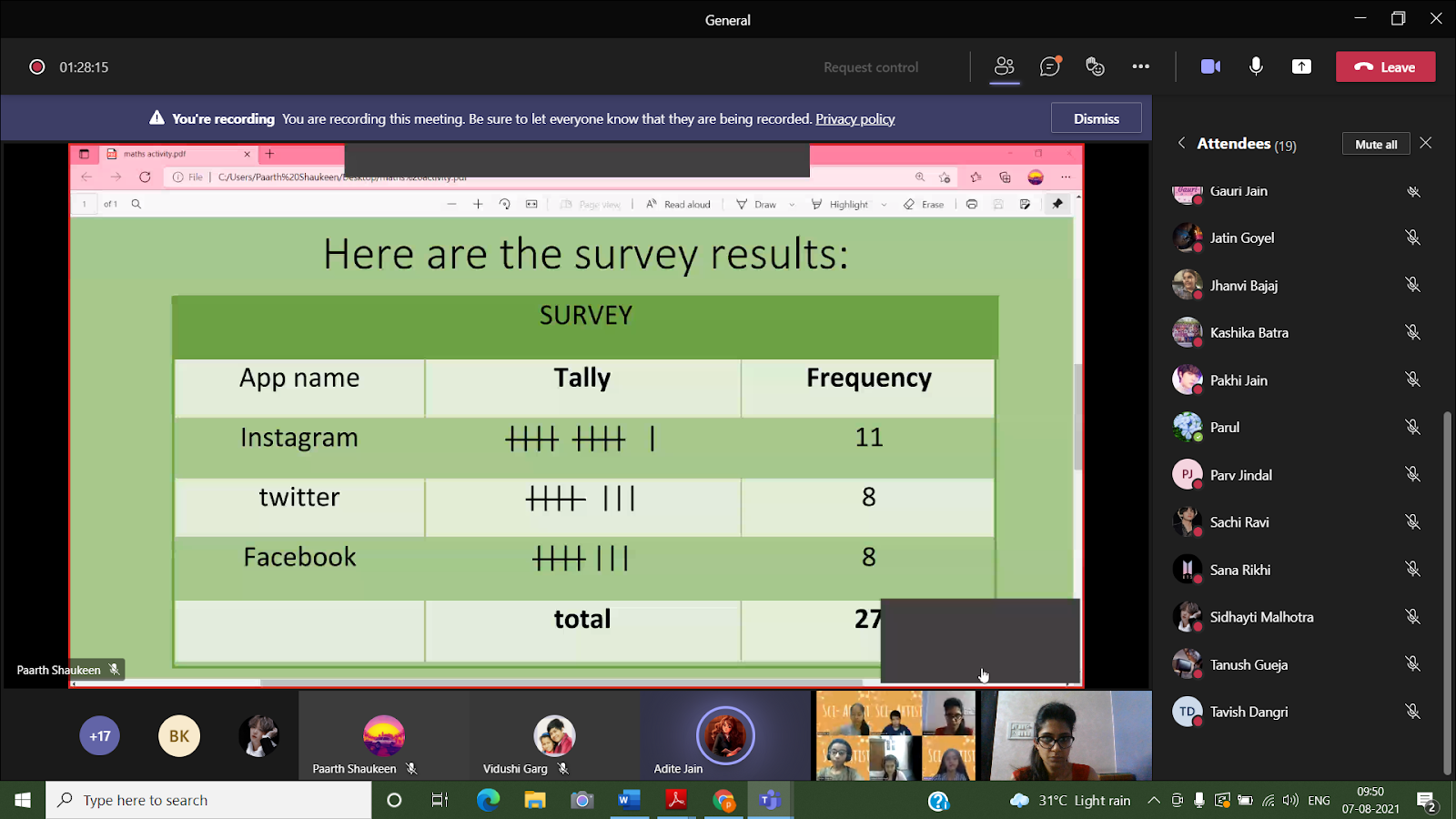Click Request control
The image size is (1456, 819).
click(871, 67)
